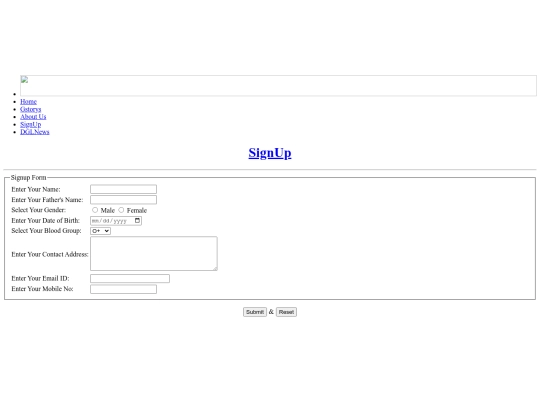Open the About Us page link
The width and height of the screenshot is (540, 405).
[33, 117]
